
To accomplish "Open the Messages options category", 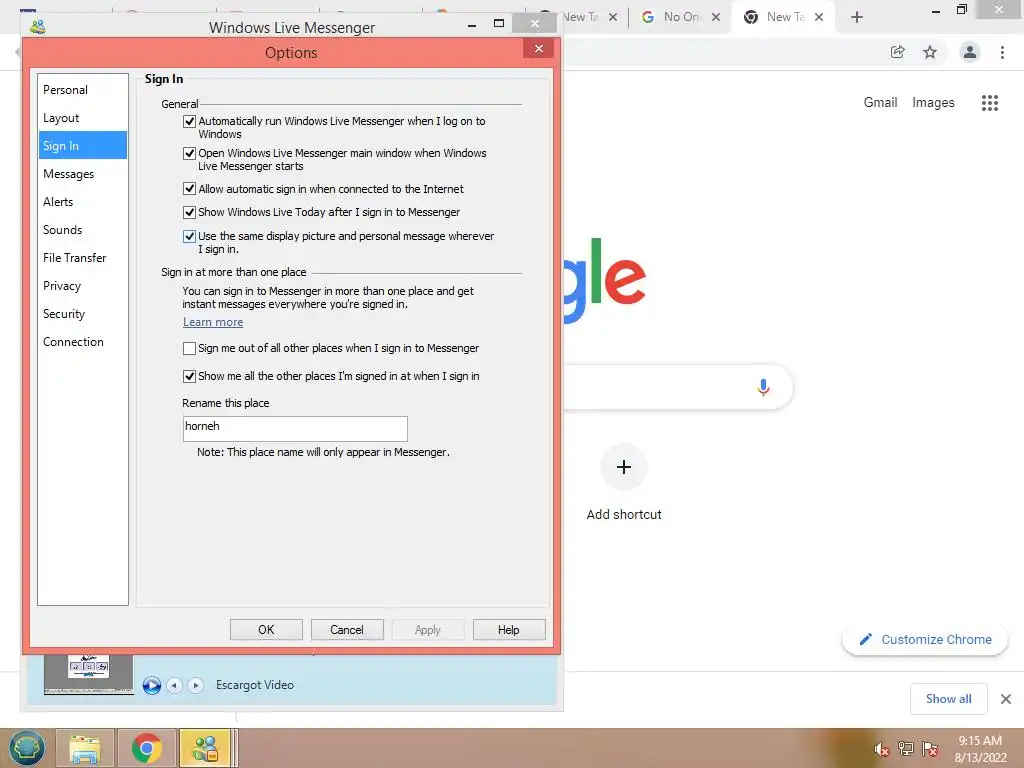I will [82, 174].
